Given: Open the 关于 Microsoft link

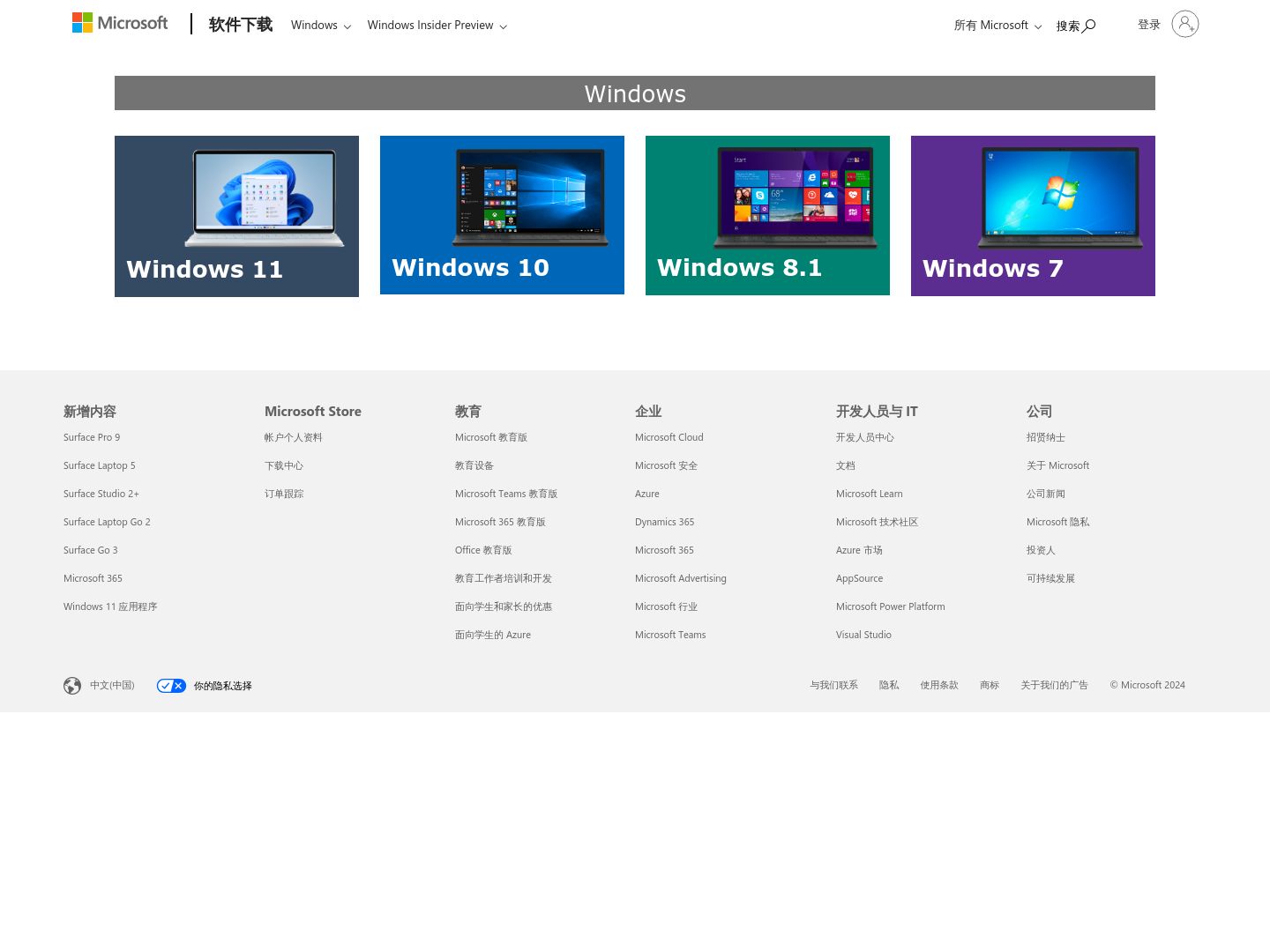Looking at the screenshot, I should (1057, 465).
